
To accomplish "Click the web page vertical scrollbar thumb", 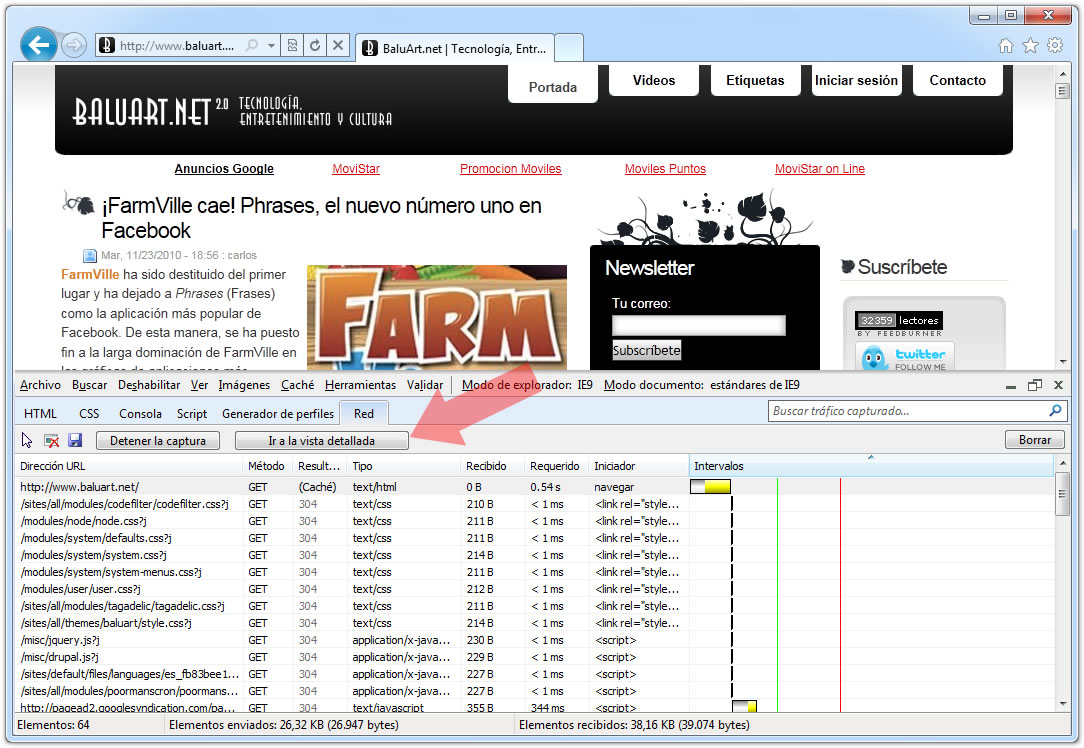I will (x=1063, y=91).
